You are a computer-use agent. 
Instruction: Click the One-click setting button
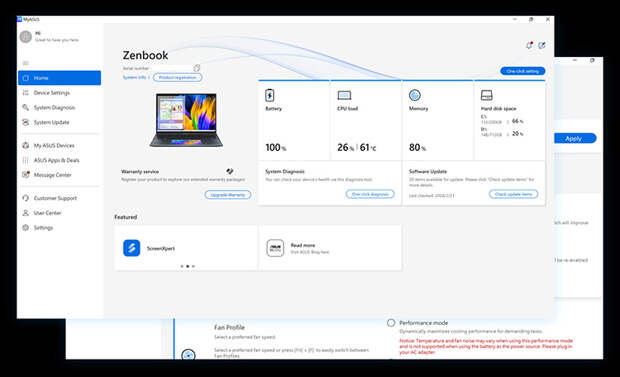[x=523, y=71]
